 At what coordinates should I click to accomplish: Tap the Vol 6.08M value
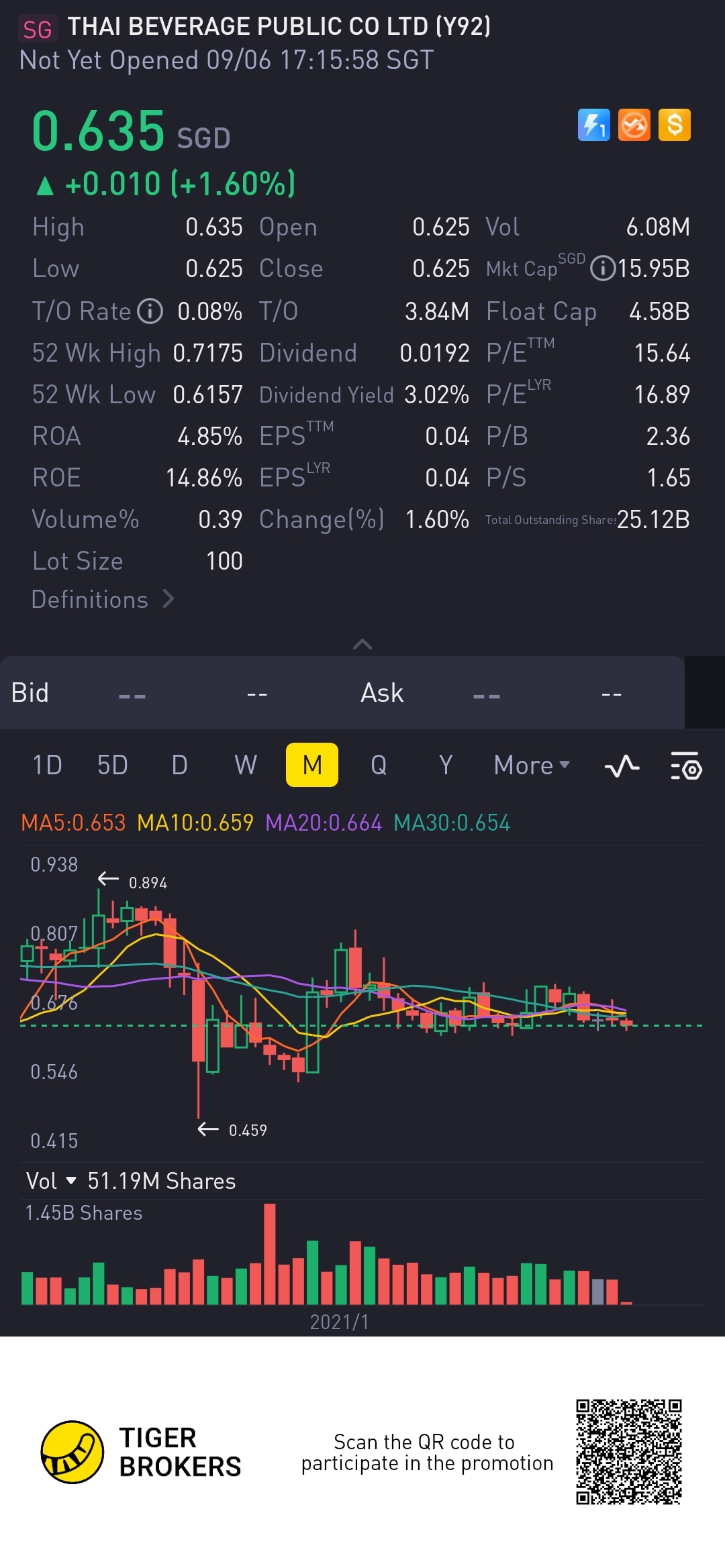click(x=658, y=227)
